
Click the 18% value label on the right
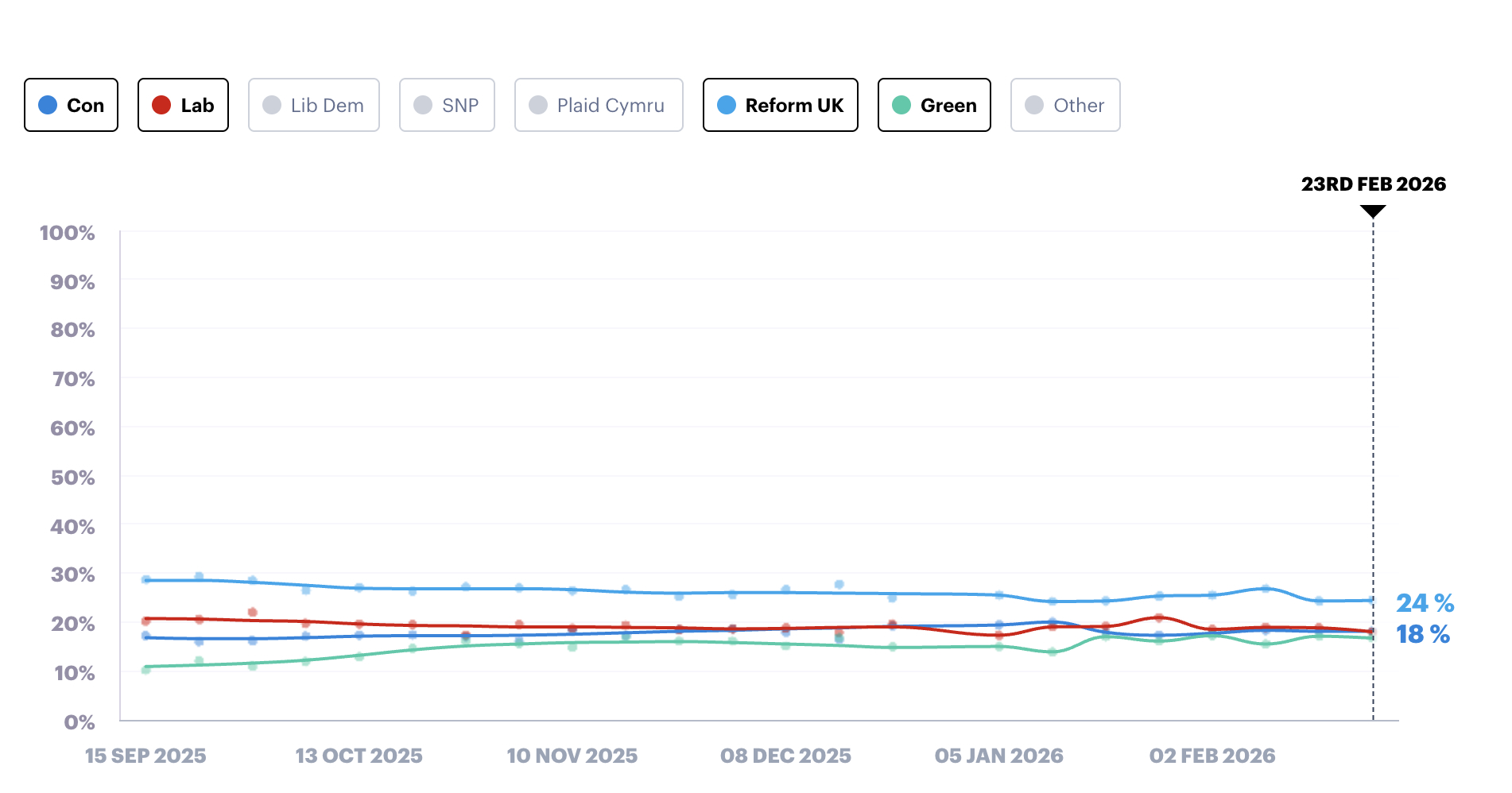click(1422, 635)
